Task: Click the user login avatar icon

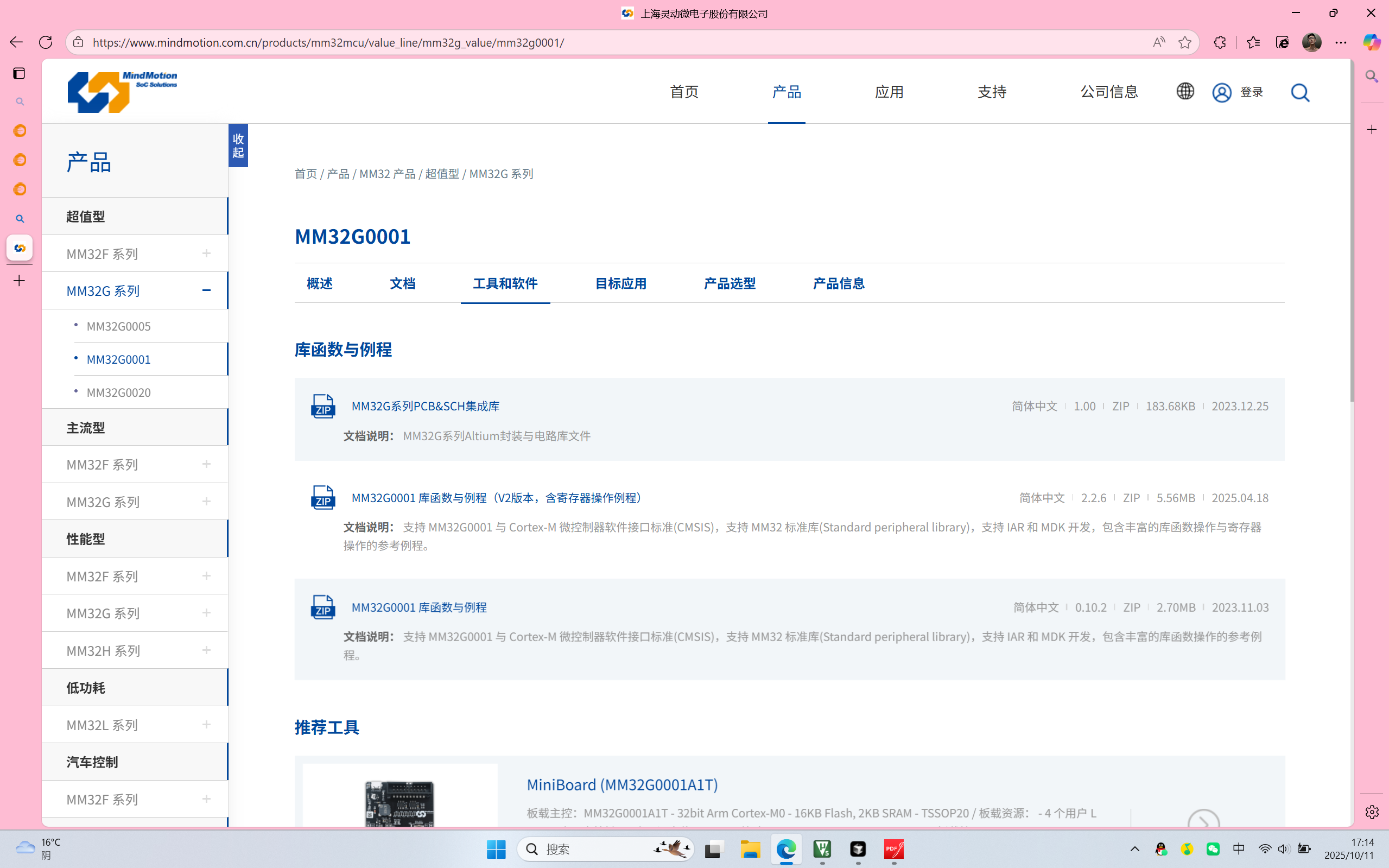Action: coord(1221,92)
